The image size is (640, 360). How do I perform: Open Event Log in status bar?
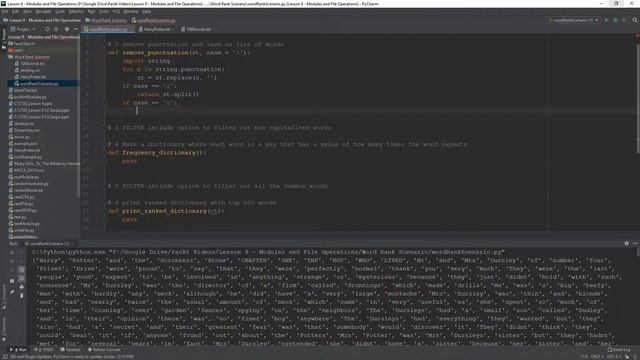coord(619,350)
